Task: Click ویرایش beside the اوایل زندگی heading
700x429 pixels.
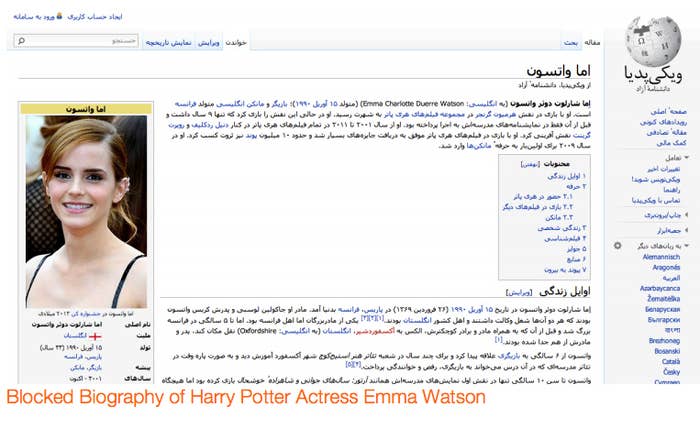Action: click(x=519, y=293)
